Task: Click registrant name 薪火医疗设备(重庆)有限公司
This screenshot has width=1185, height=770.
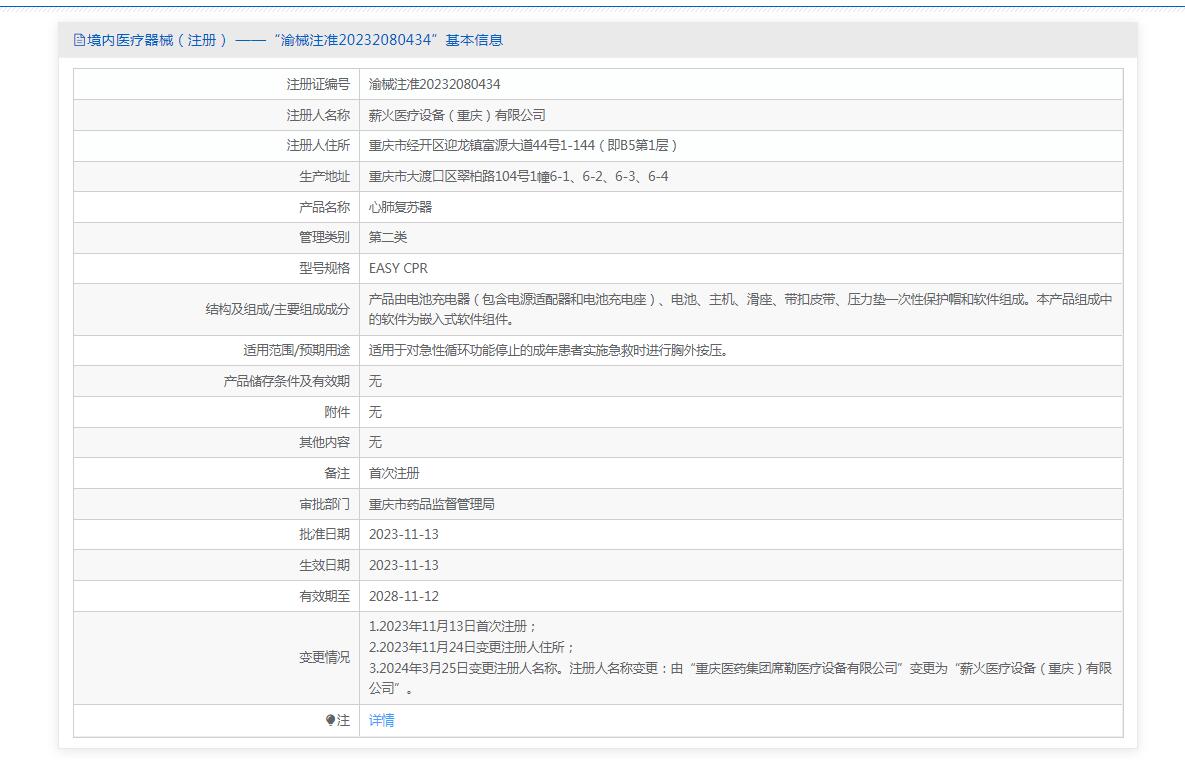Action: (457, 115)
